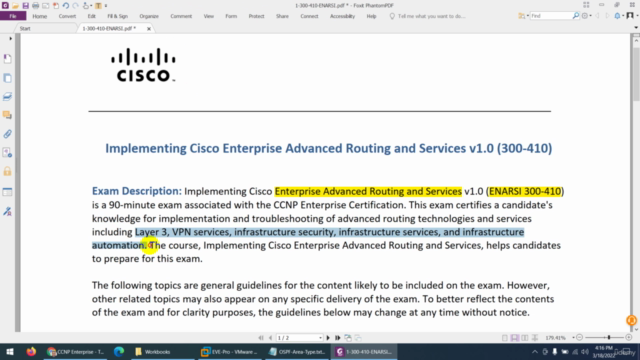The image size is (640, 360).
Task: Open the Windows Start menu
Action: point(9,351)
